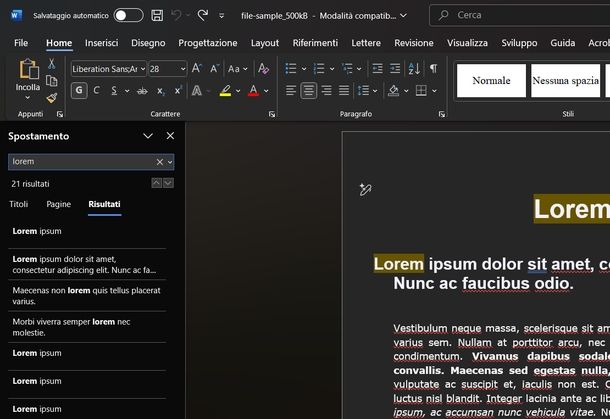
Task: Click the show paragraph marks icon
Action: coord(433,68)
